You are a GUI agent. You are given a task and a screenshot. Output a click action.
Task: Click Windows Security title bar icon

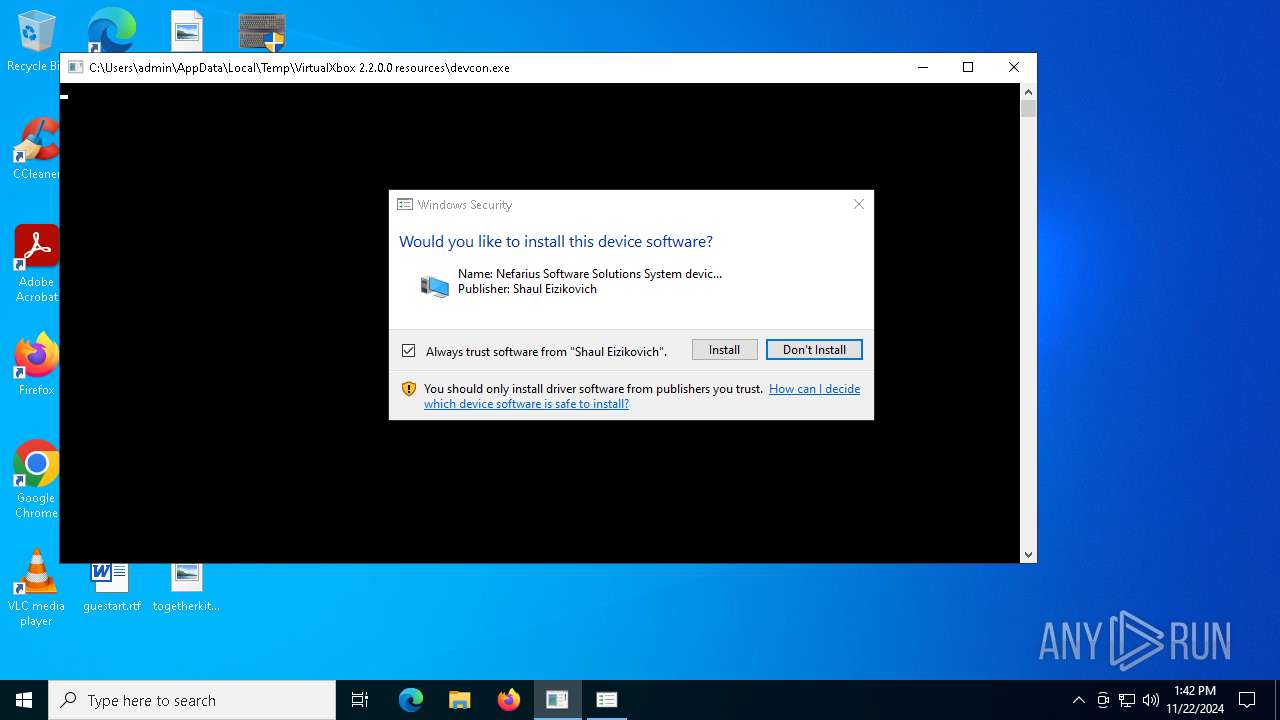(405, 204)
